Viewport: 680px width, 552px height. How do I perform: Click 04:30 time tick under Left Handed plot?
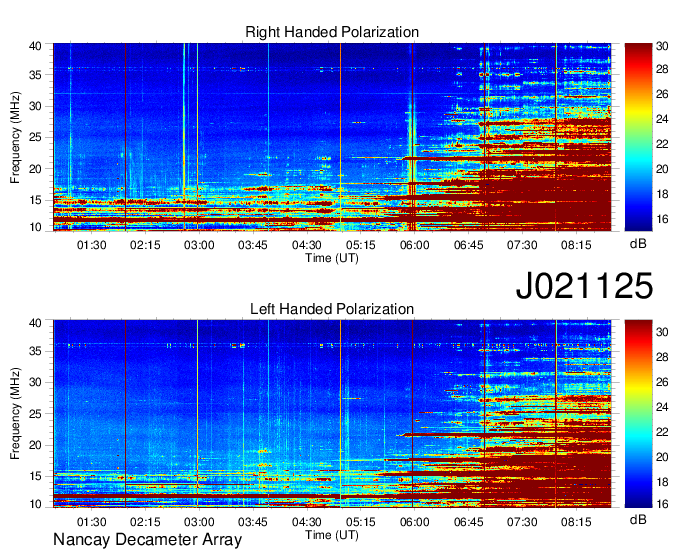tap(307, 522)
